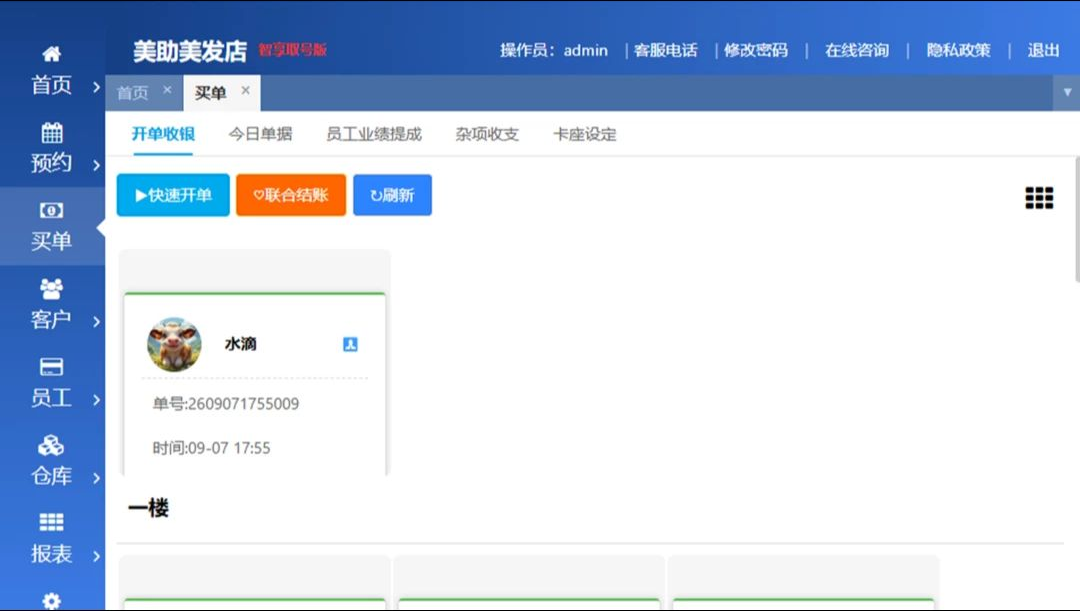The width and height of the screenshot is (1080, 611).
Task: Click the 美助美发店 title
Action: tap(190, 51)
